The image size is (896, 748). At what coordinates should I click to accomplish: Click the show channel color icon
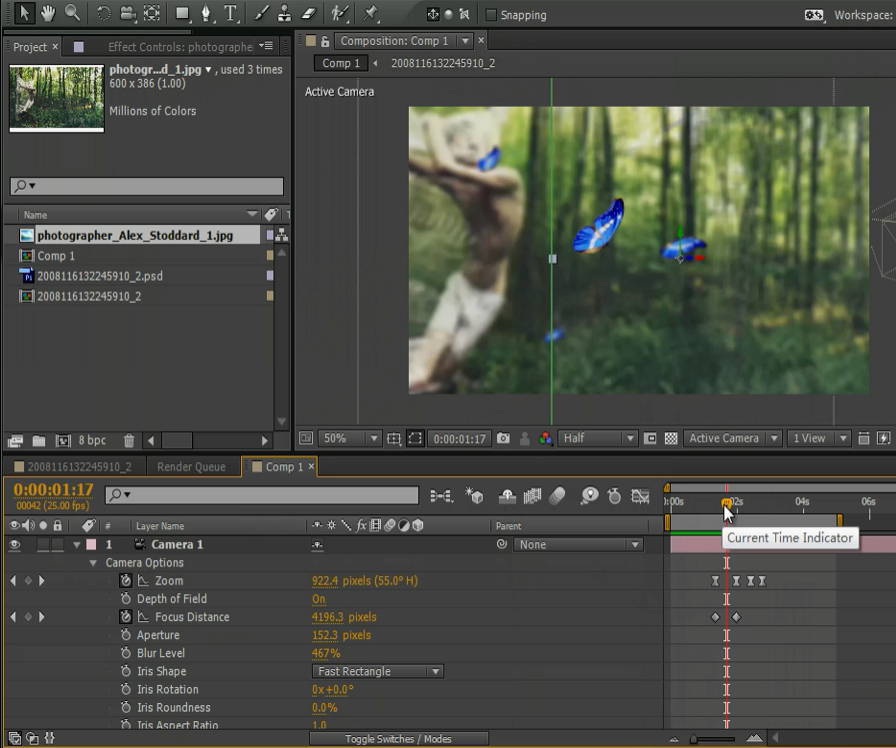pos(545,438)
